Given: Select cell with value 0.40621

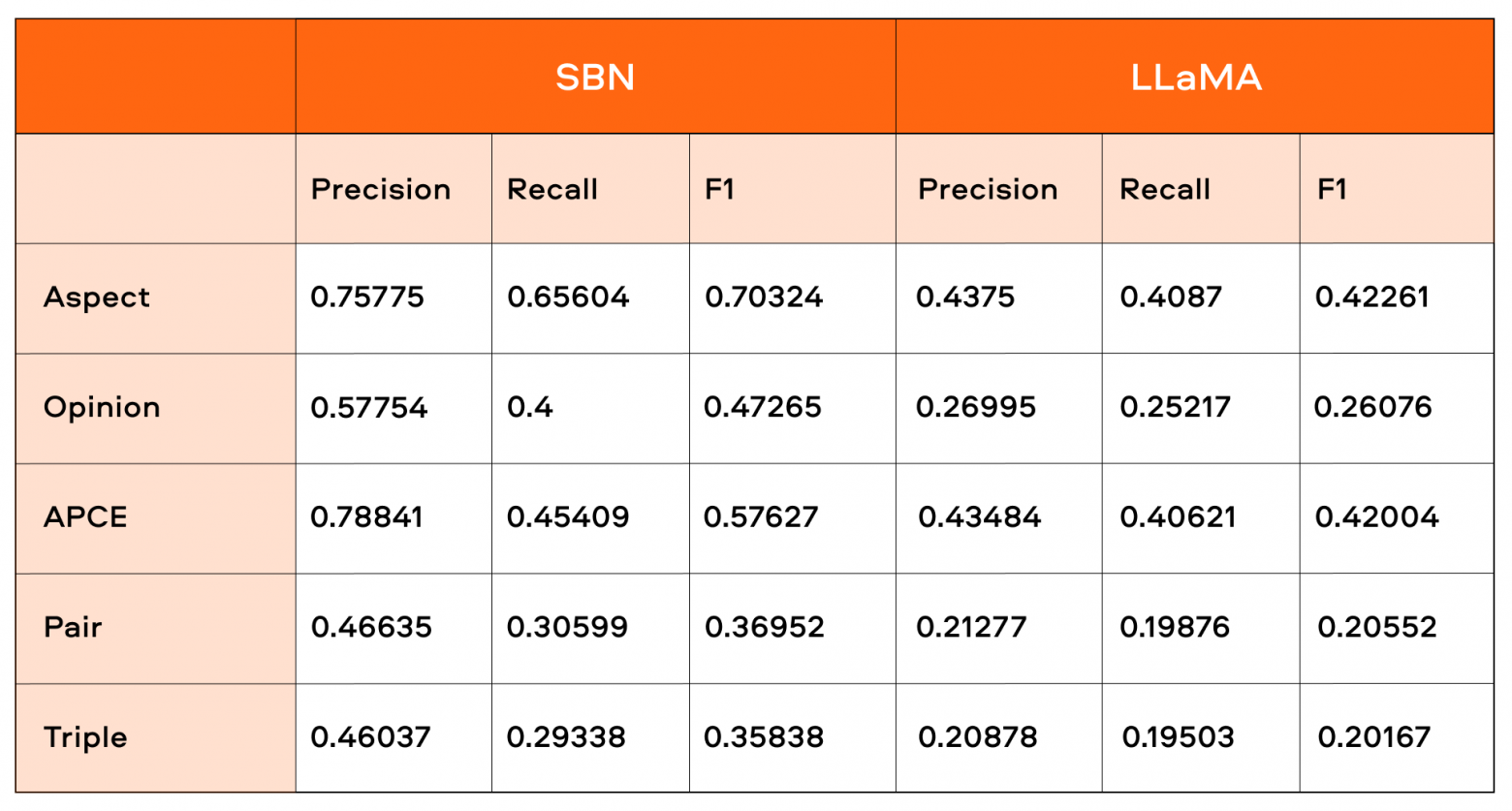Looking at the screenshot, I should point(1178,517).
